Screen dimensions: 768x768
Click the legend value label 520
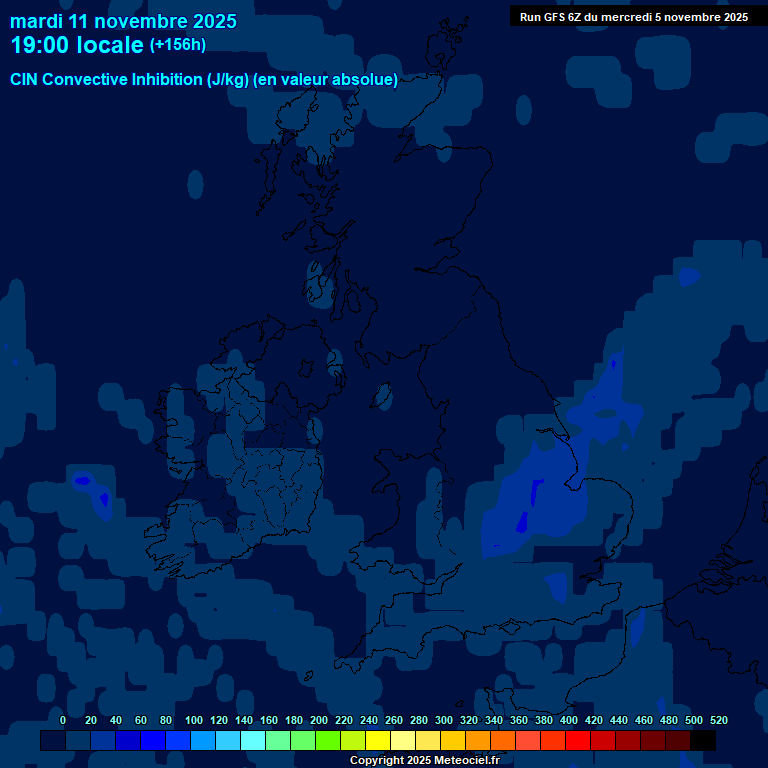pyautogui.click(x=718, y=720)
